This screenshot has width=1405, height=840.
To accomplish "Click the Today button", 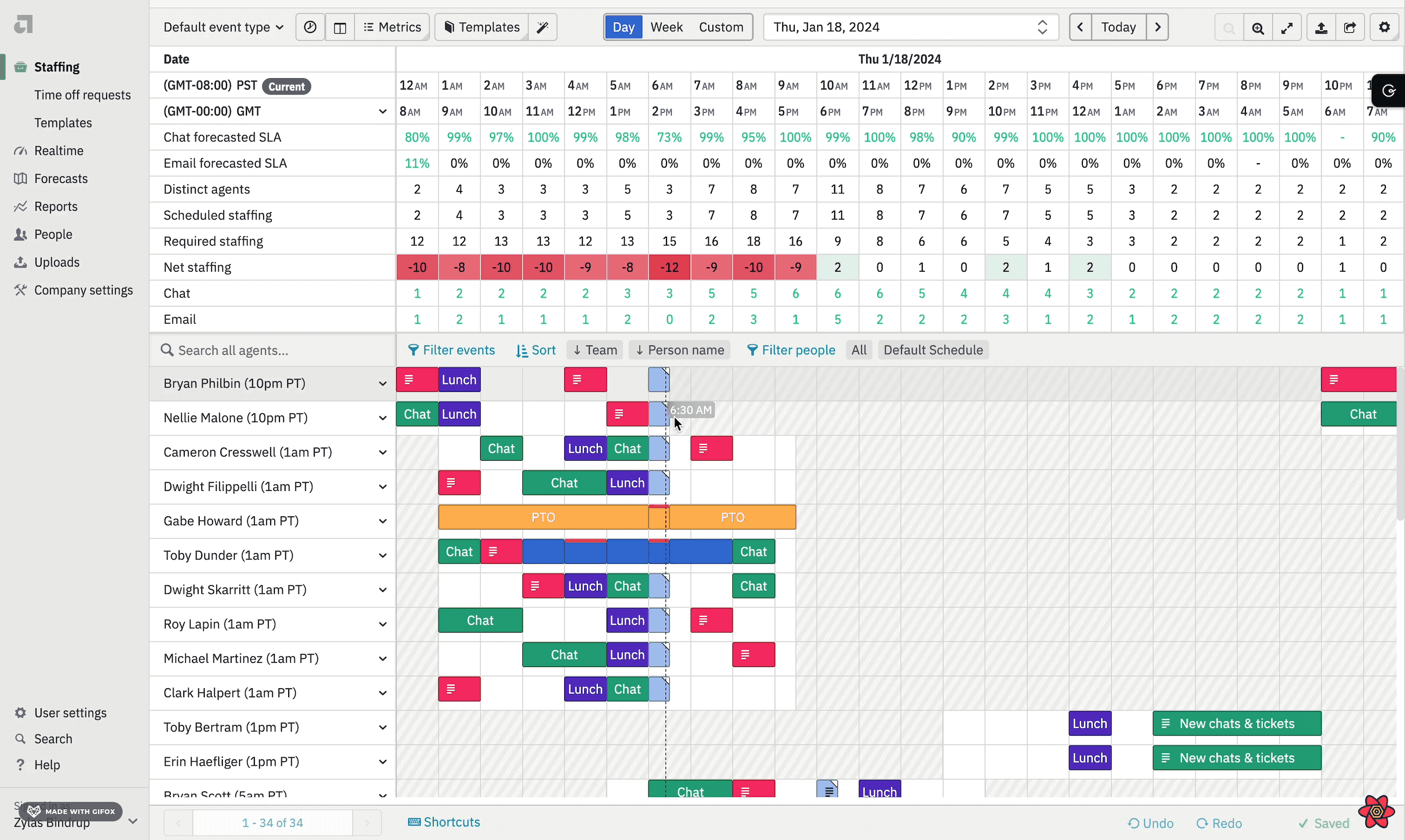I will point(1118,27).
